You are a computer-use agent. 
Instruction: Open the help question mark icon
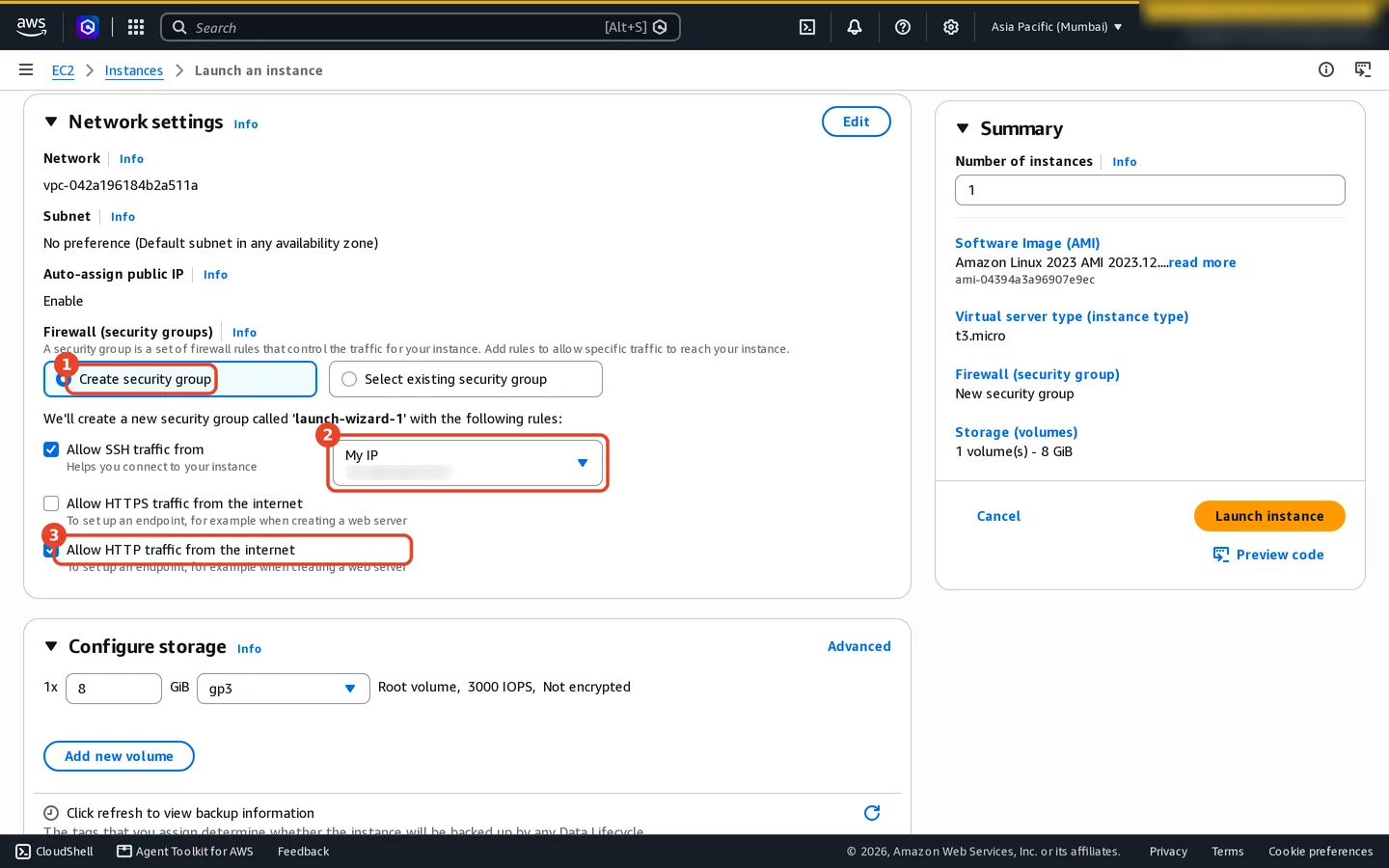[x=903, y=27]
